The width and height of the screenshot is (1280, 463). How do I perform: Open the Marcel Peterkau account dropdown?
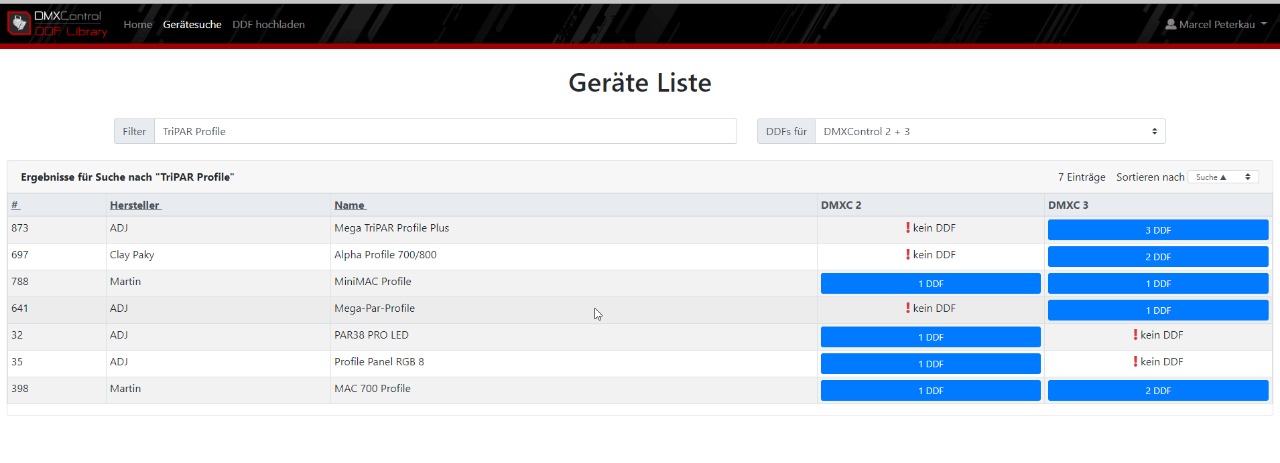click(1216, 24)
